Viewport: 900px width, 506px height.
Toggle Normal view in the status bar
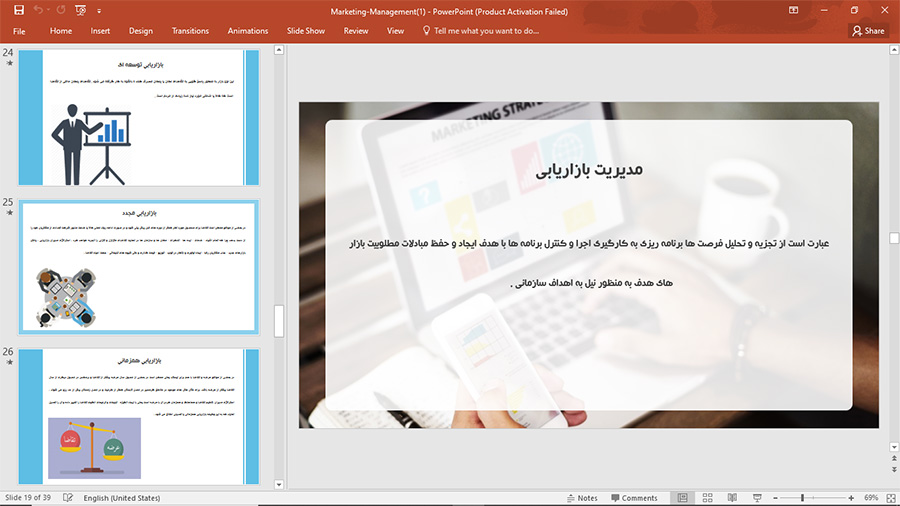(x=683, y=497)
